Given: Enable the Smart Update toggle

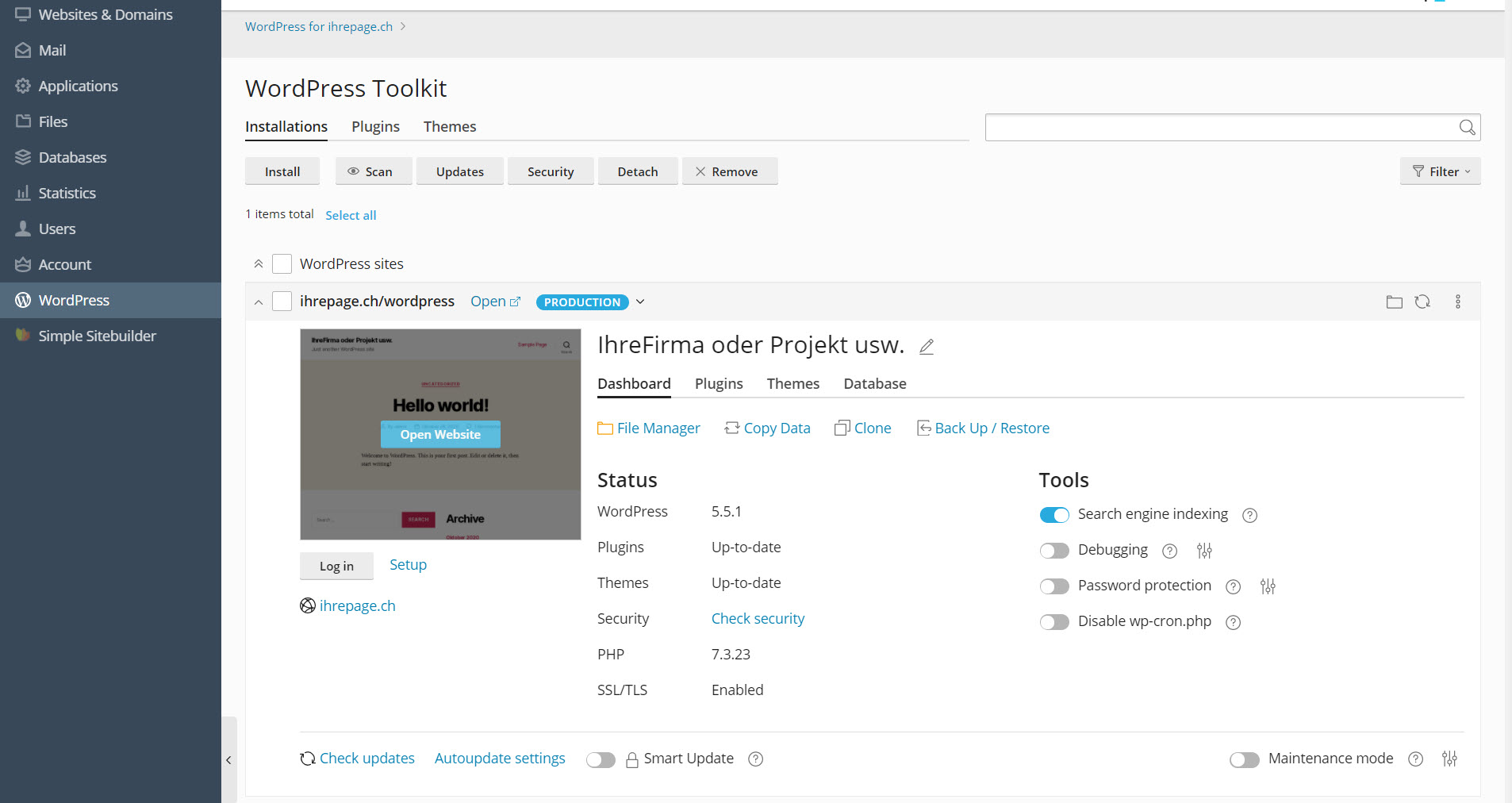Looking at the screenshot, I should (601, 759).
